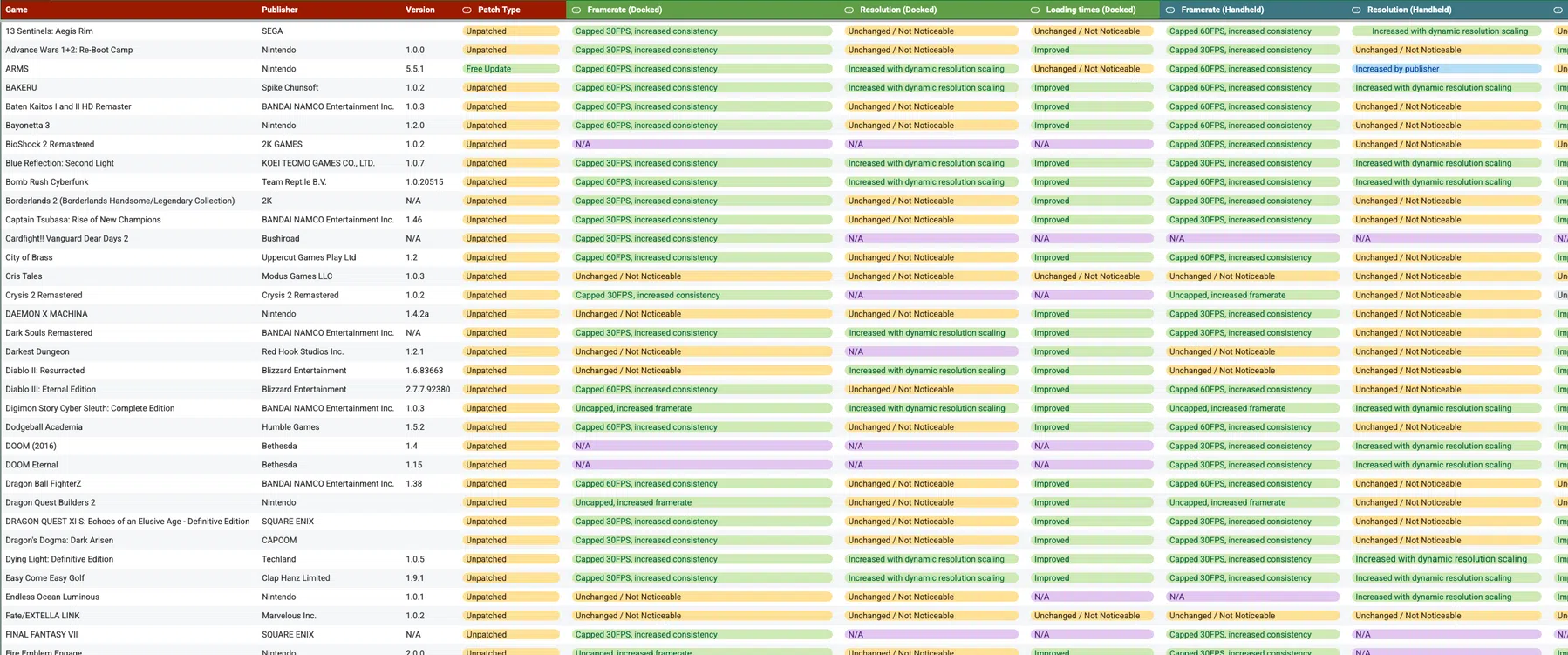Select the Framerate (Docked) header label
Viewport: 1568px width, 655px height.
(624, 10)
